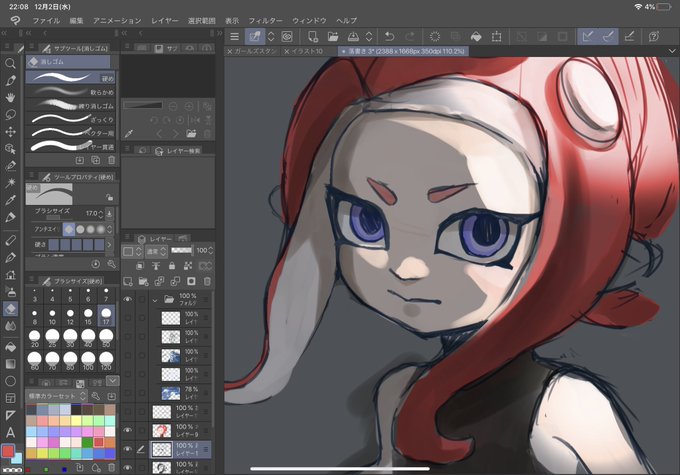Delete layer with trash icon in Layer panel
Viewport: 680px width, 475px height.
tap(207, 282)
